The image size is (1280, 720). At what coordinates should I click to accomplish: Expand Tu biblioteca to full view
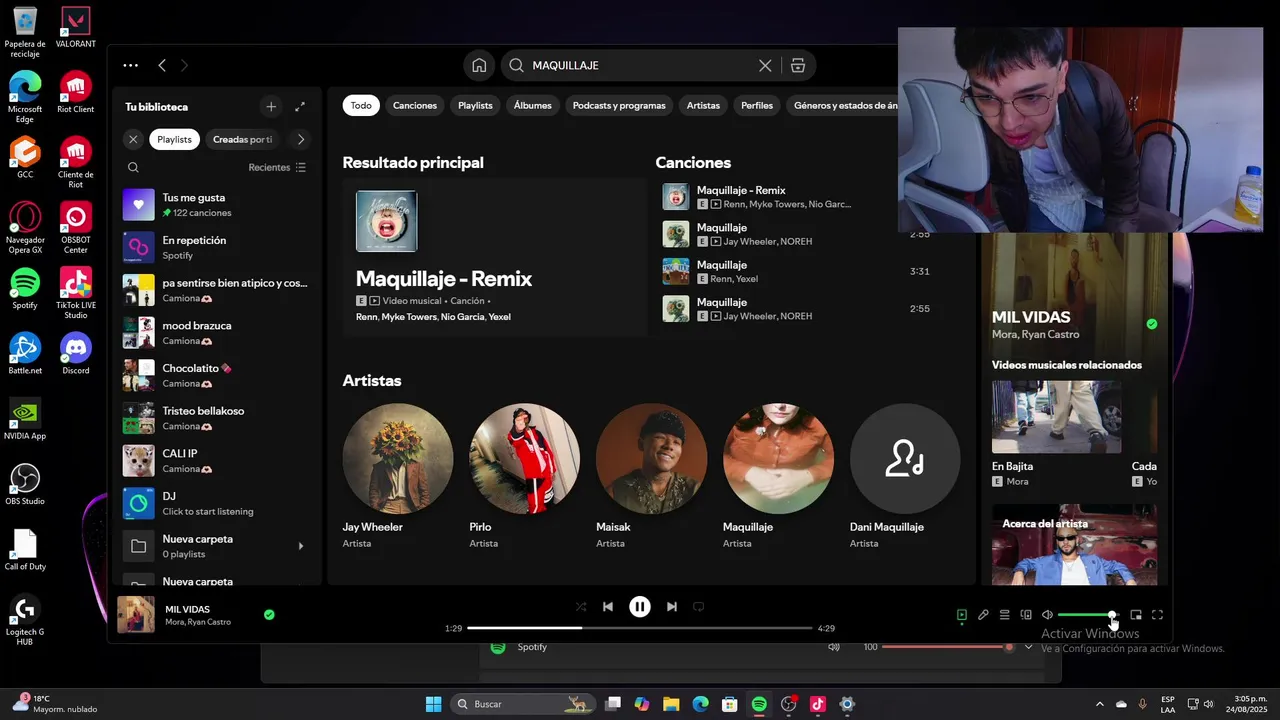click(300, 106)
